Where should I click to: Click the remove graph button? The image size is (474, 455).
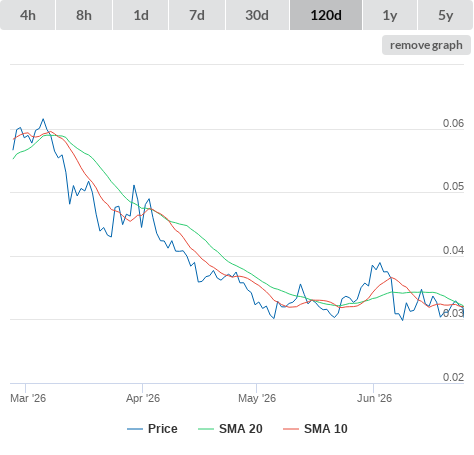pyautogui.click(x=426, y=45)
